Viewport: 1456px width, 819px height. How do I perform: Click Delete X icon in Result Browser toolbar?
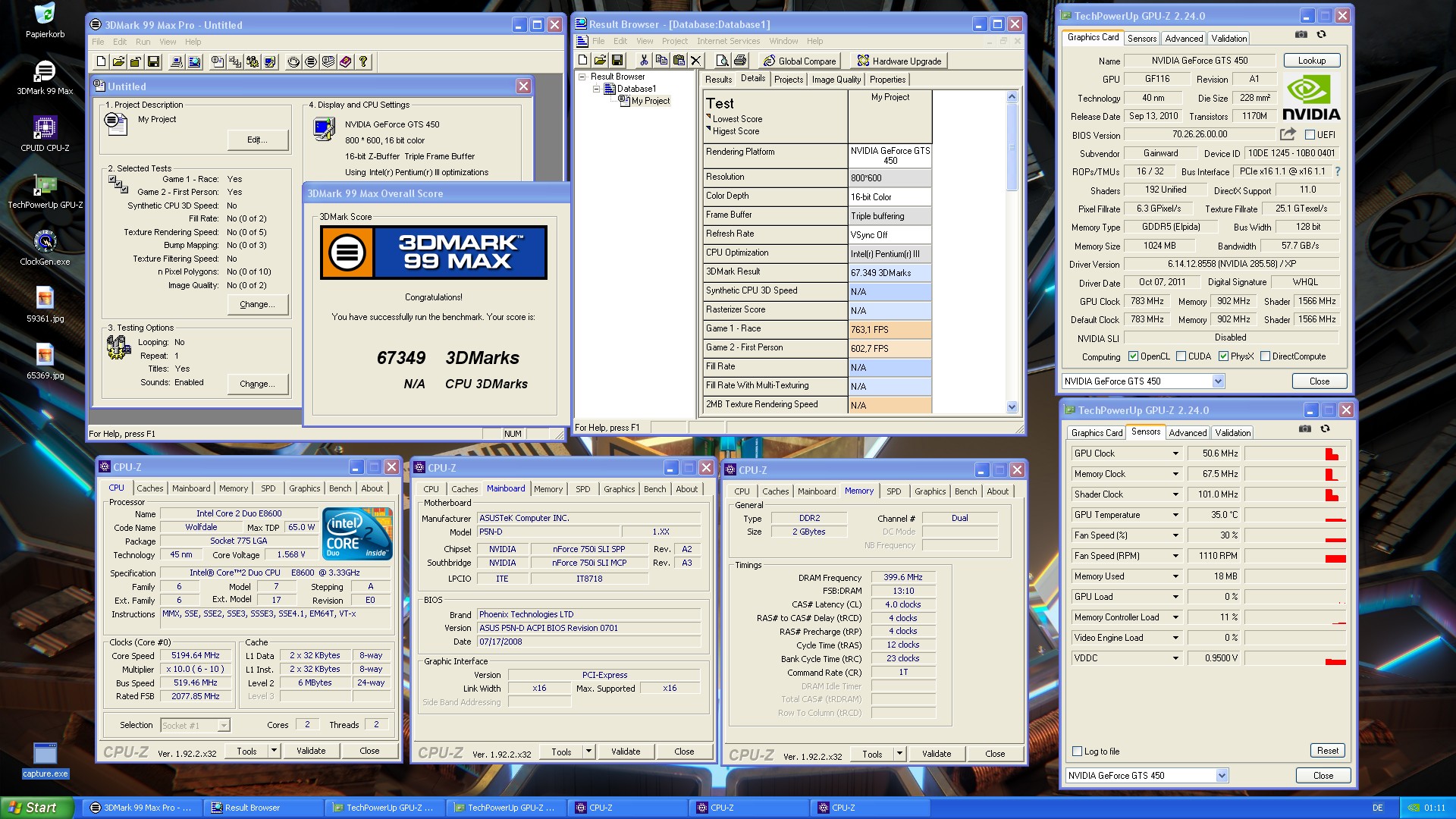pyautogui.click(x=696, y=61)
